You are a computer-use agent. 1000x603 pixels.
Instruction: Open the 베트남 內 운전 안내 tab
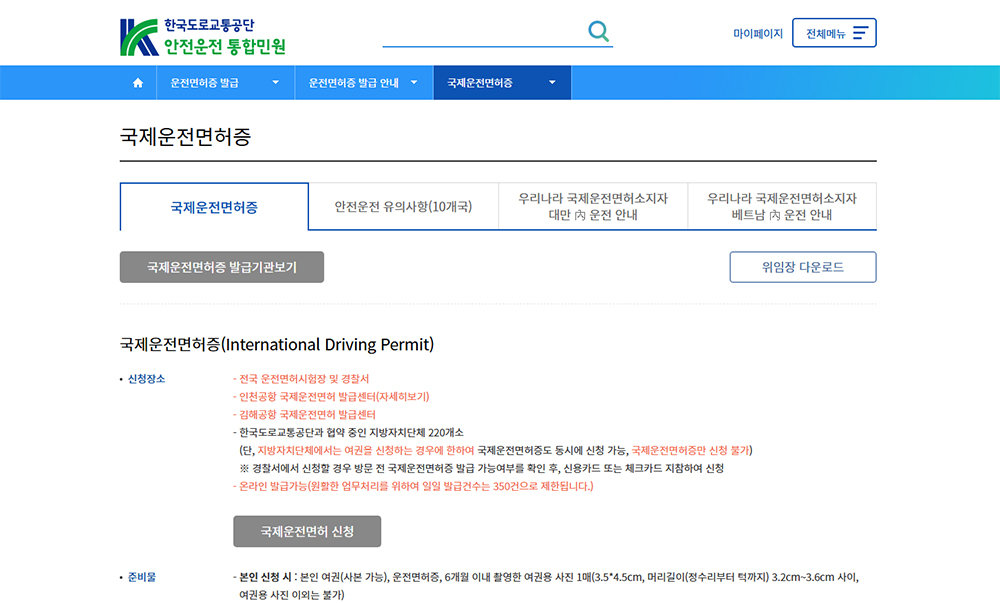[x=781, y=207]
